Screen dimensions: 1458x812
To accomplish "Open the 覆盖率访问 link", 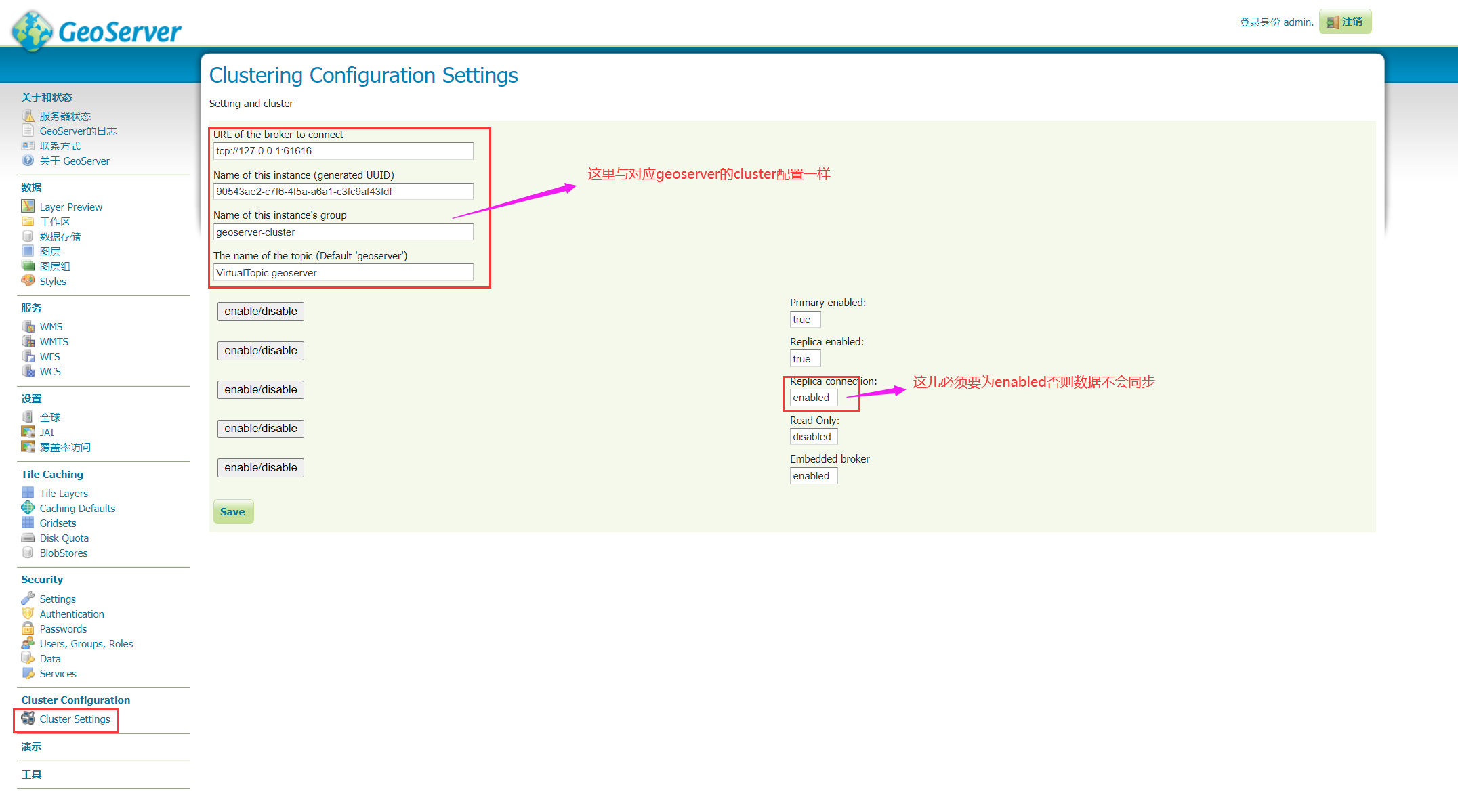I will coord(65,448).
